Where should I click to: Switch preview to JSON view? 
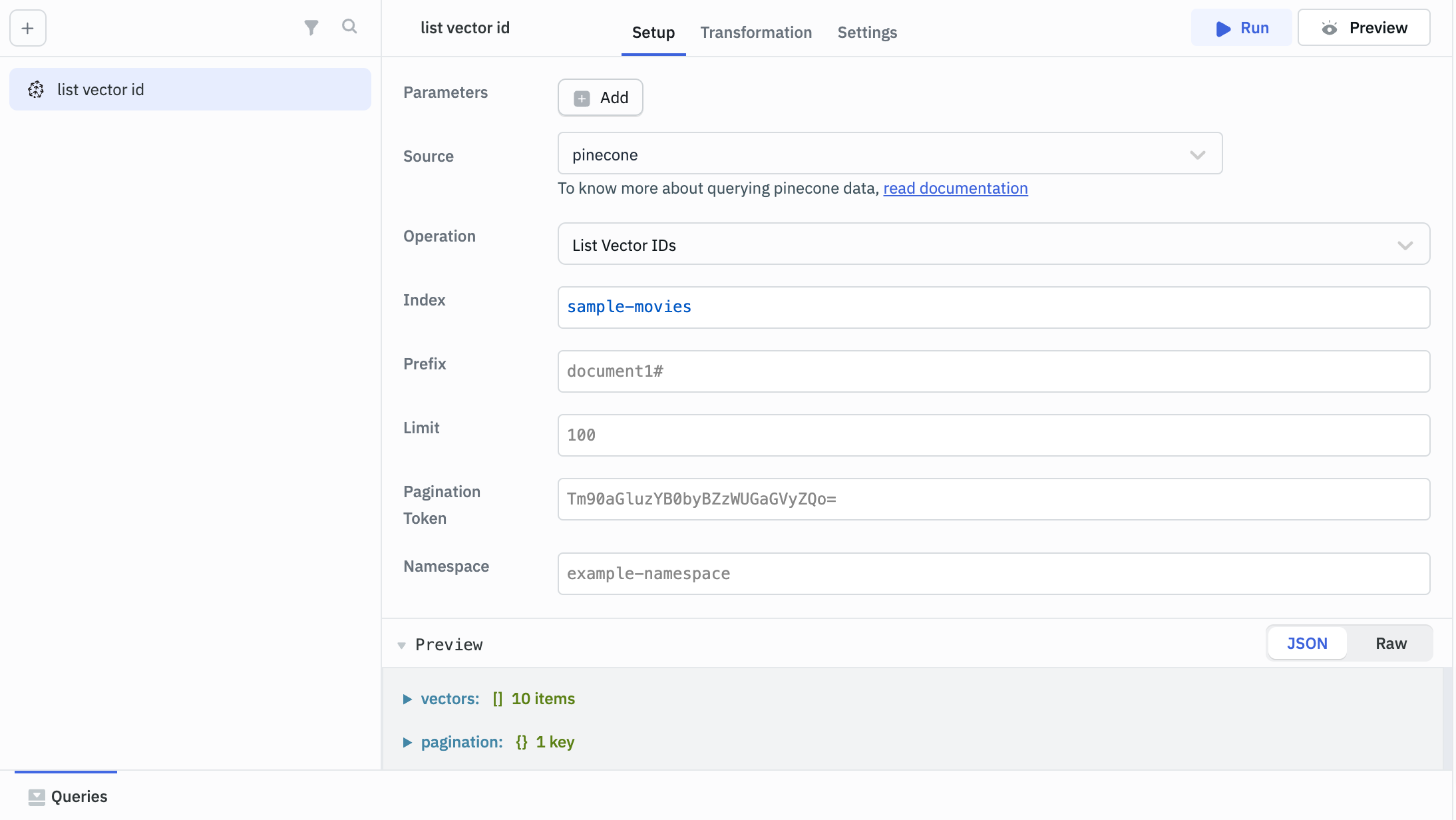[1307, 644]
